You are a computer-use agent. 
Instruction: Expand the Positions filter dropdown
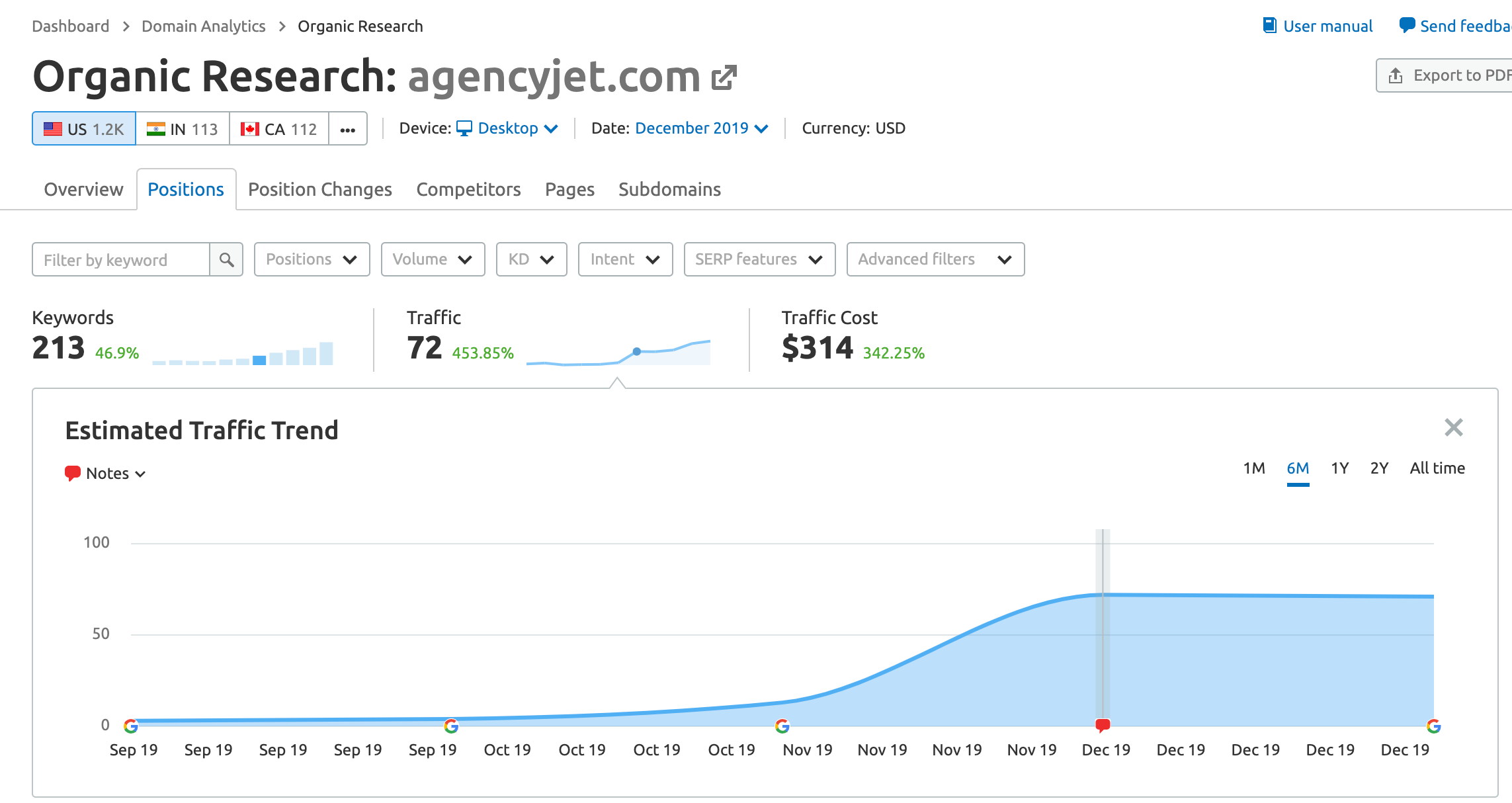coord(310,259)
